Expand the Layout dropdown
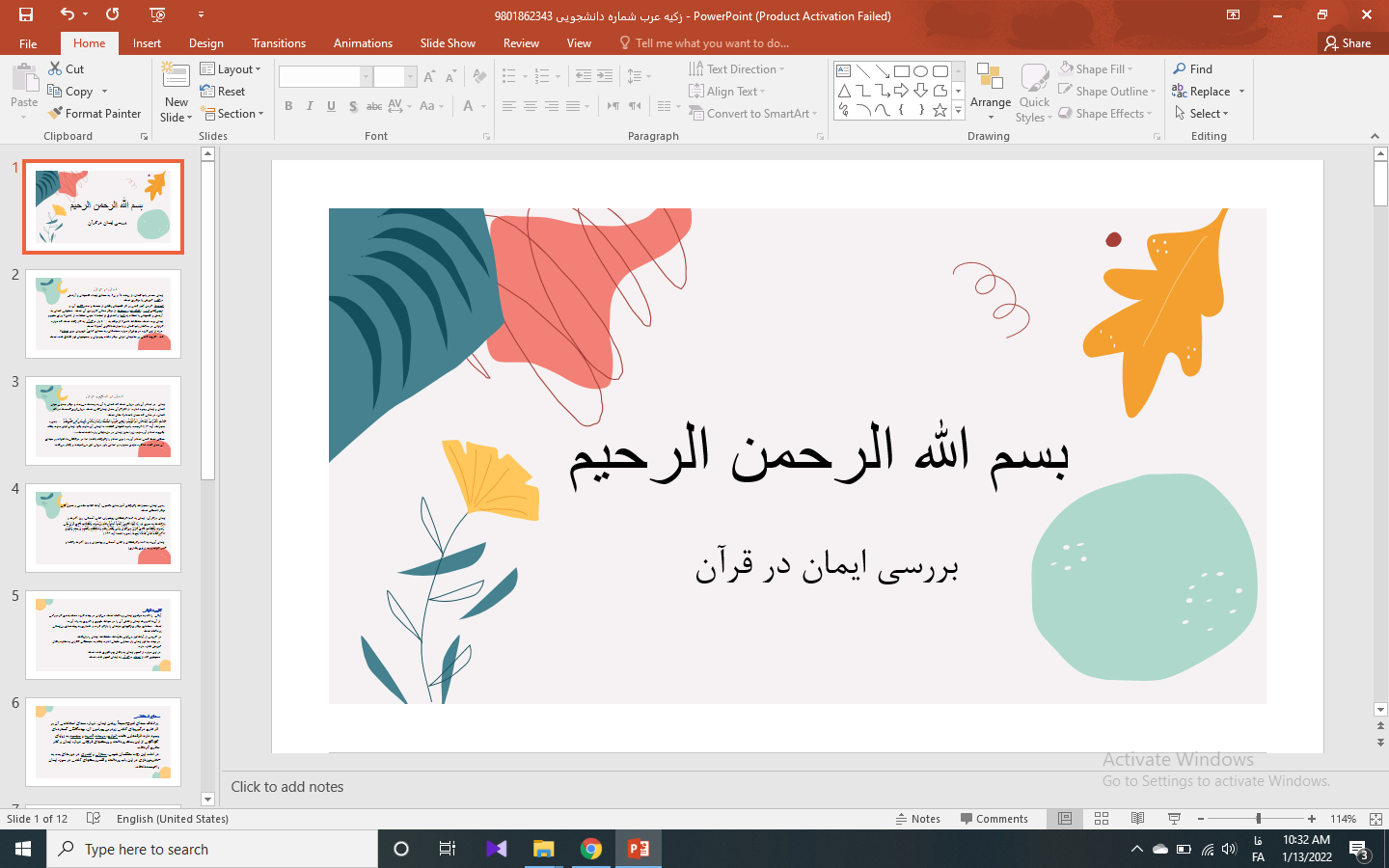1389x868 pixels. point(231,69)
